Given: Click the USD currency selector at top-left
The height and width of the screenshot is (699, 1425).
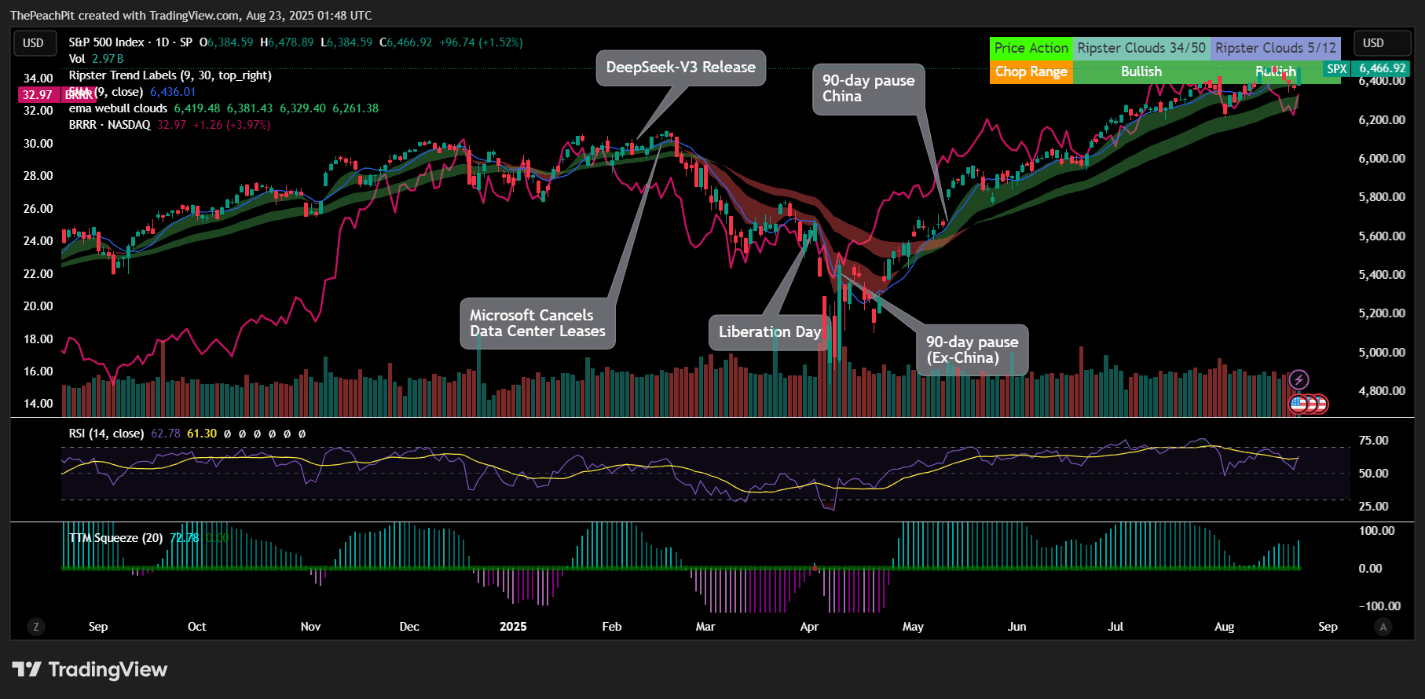Looking at the screenshot, I should tap(34, 43).
